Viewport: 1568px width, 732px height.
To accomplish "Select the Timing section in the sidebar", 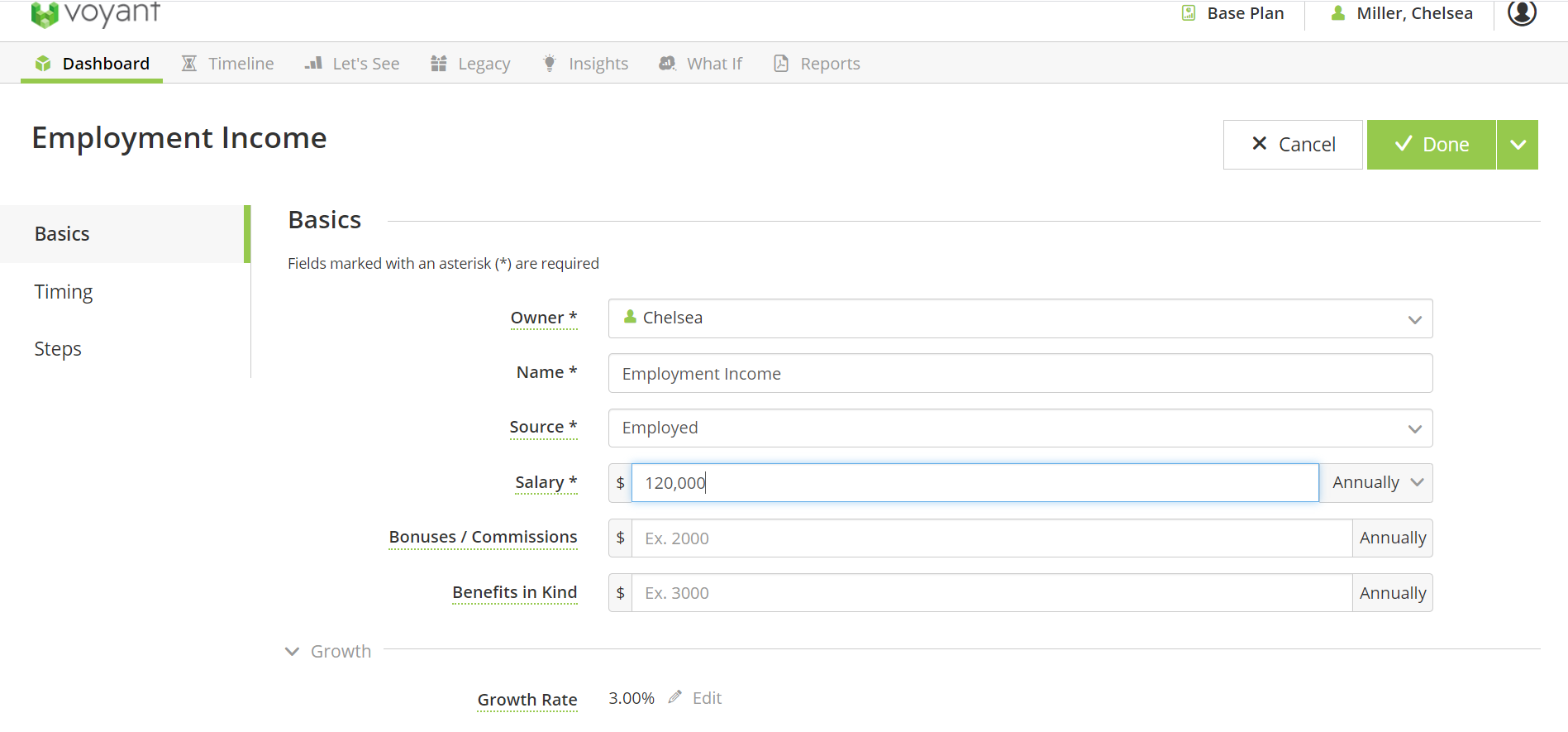I will (124, 292).
